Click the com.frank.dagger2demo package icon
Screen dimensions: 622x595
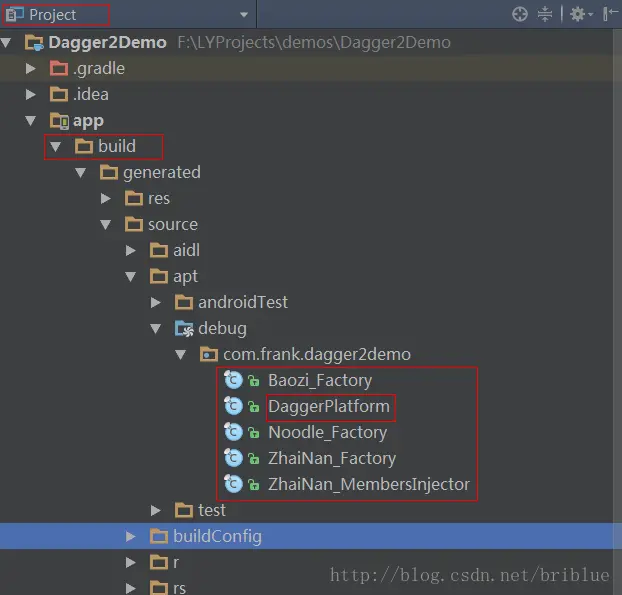click(x=209, y=354)
